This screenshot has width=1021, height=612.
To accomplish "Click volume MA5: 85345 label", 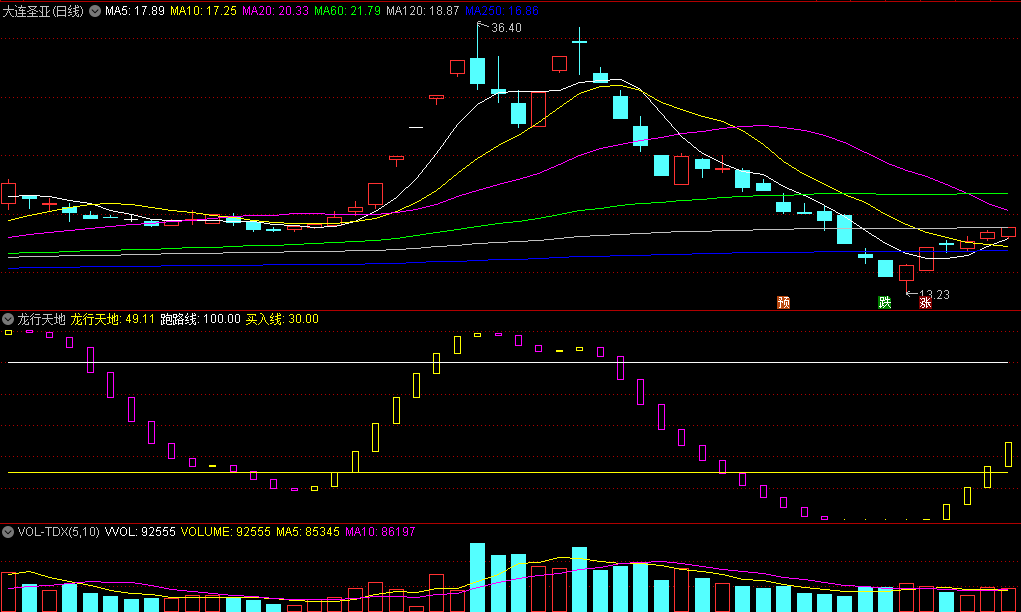I will pos(308,532).
